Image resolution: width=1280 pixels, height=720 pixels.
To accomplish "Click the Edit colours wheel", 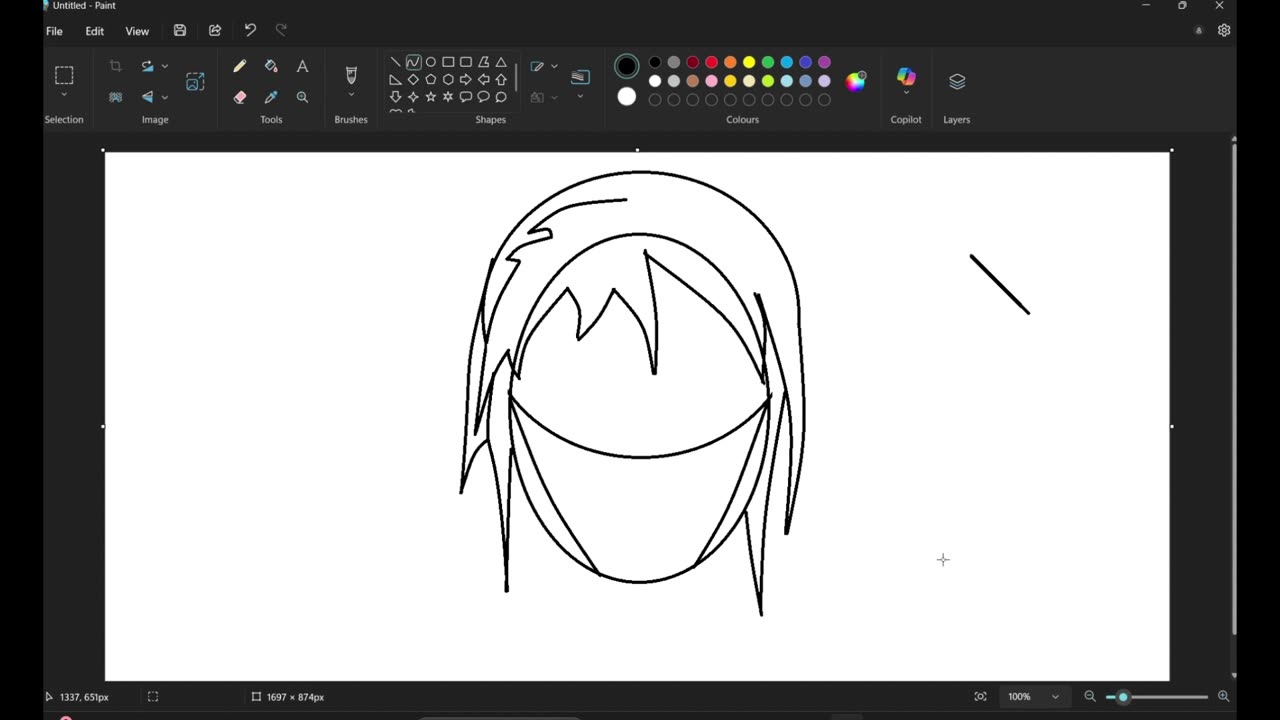I will pyautogui.click(x=856, y=82).
